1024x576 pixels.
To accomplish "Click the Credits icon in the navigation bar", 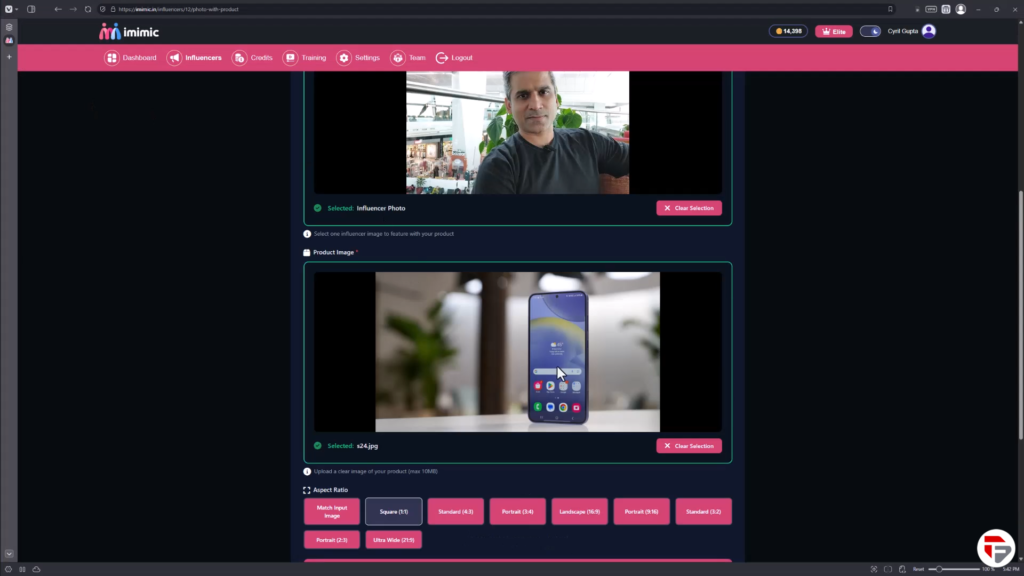I will point(239,58).
